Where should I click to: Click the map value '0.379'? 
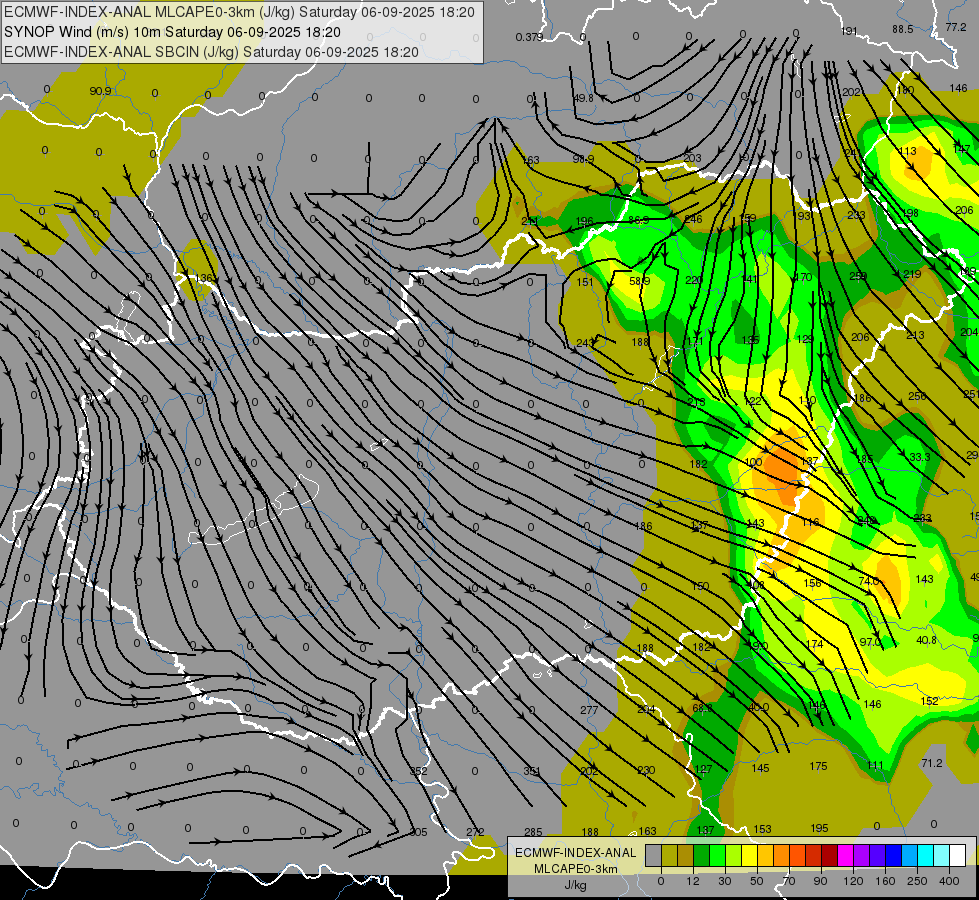point(529,37)
